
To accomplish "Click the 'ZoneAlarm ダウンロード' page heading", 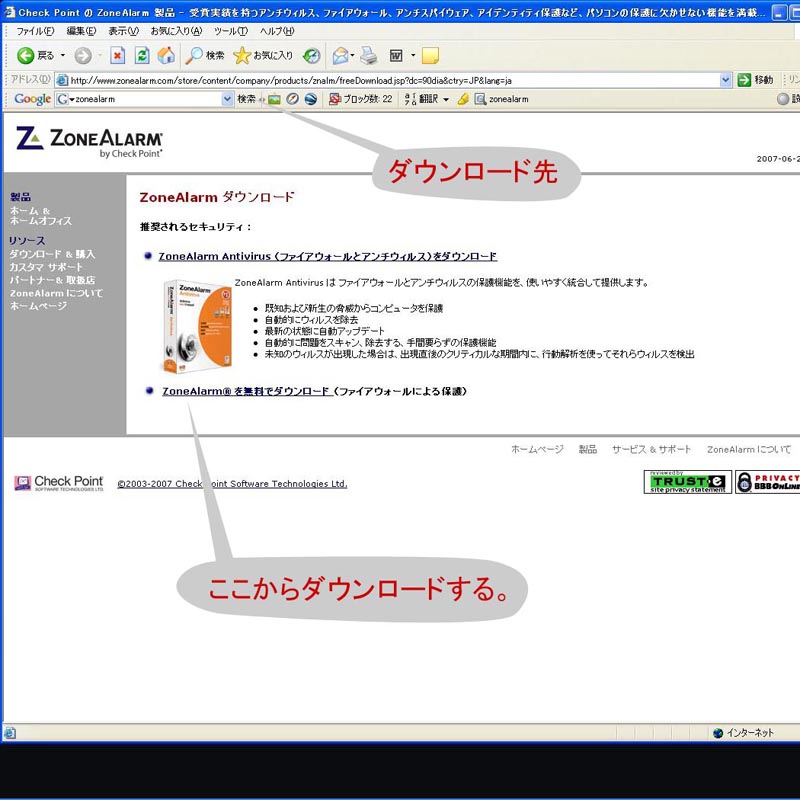I will [x=217, y=197].
